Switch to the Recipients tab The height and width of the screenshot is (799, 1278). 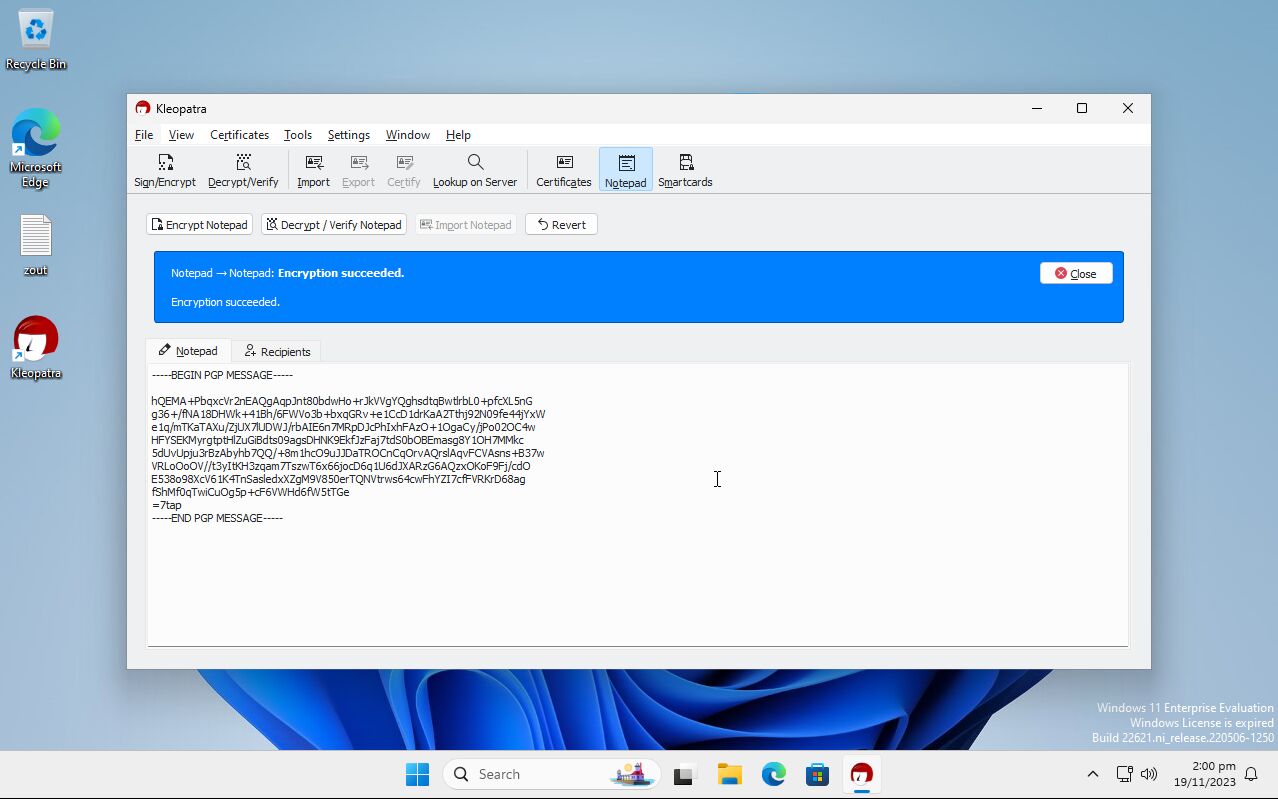click(277, 352)
